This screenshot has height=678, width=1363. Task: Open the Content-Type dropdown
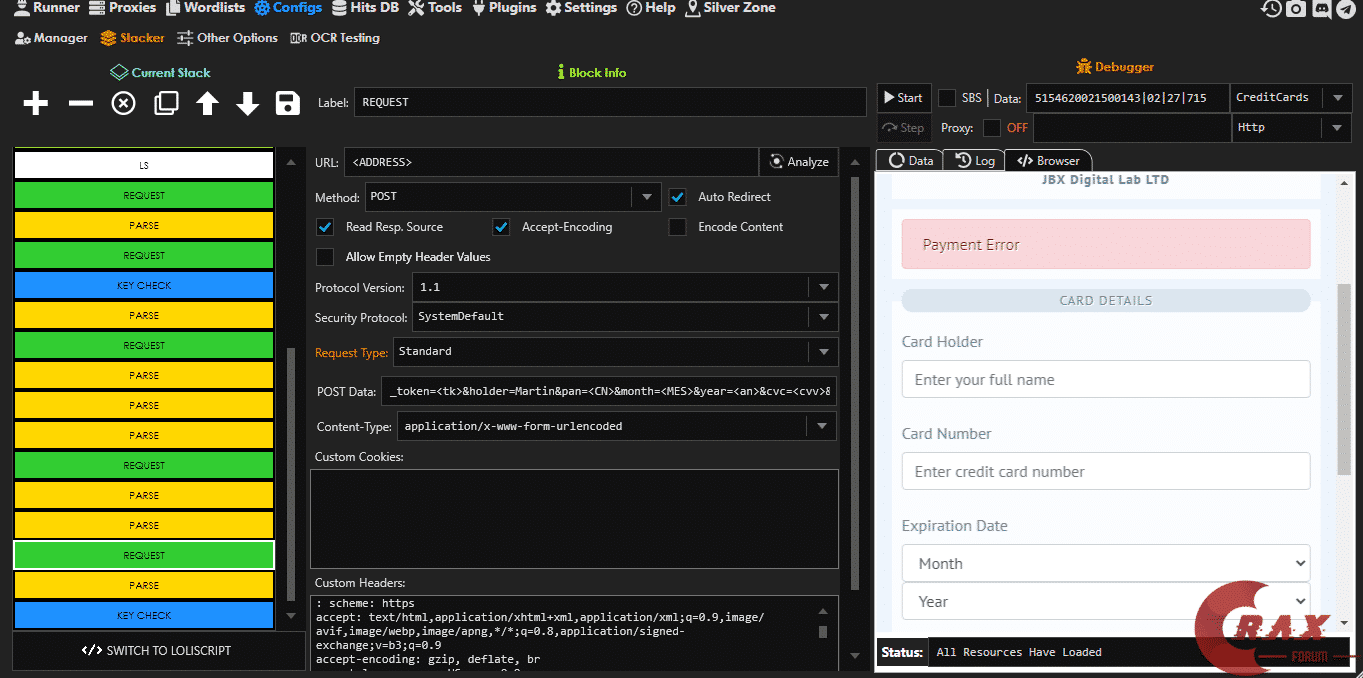[x=821, y=426]
